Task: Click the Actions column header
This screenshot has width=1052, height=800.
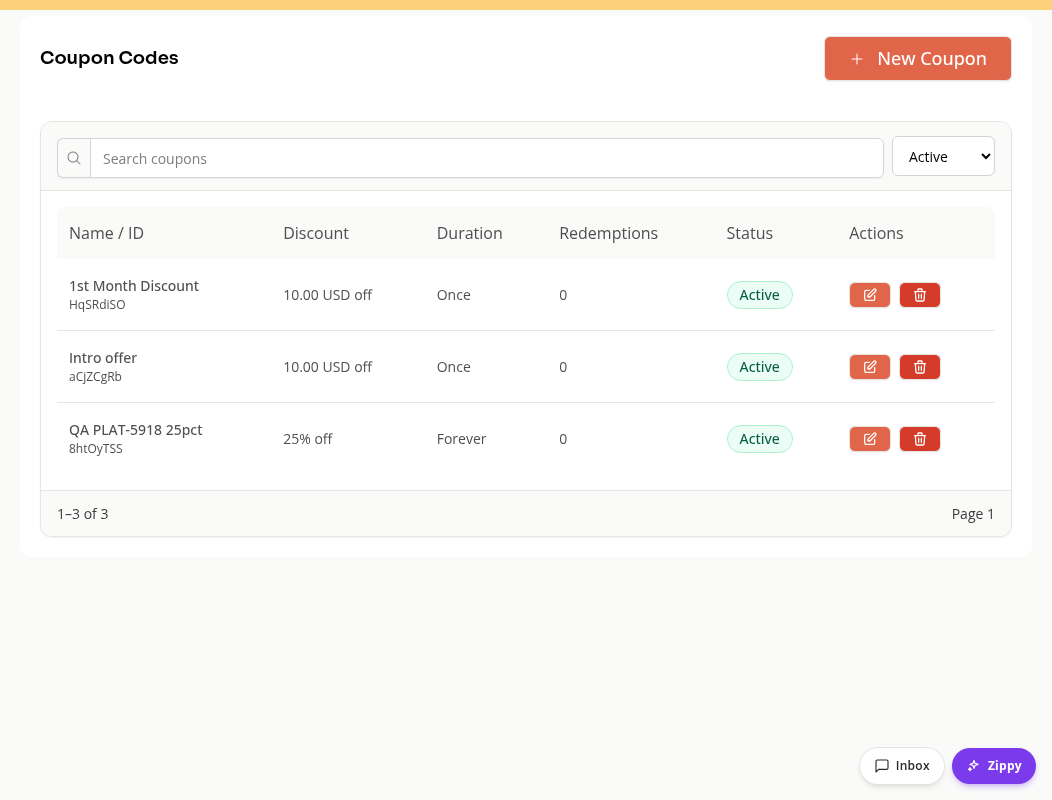Action: (x=876, y=233)
